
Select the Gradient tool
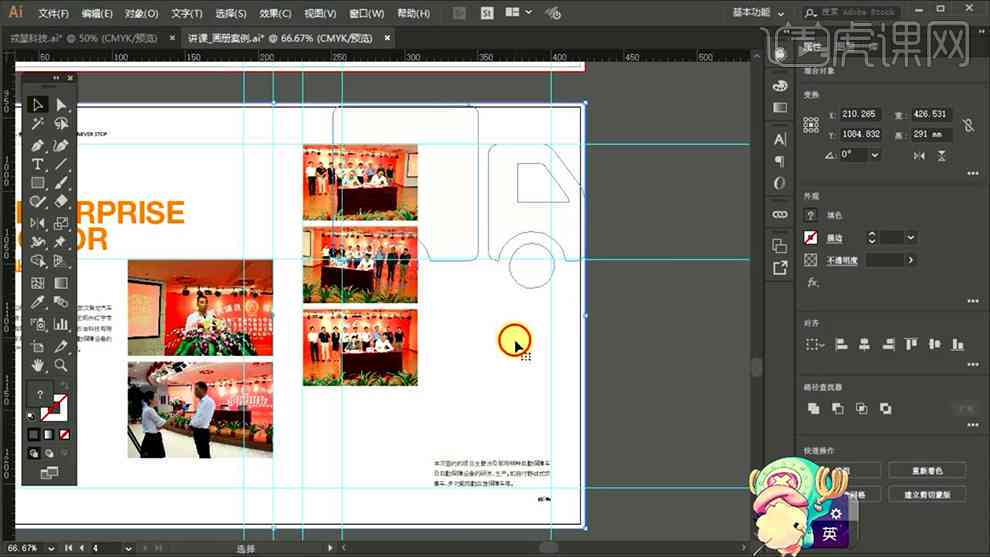point(61,282)
